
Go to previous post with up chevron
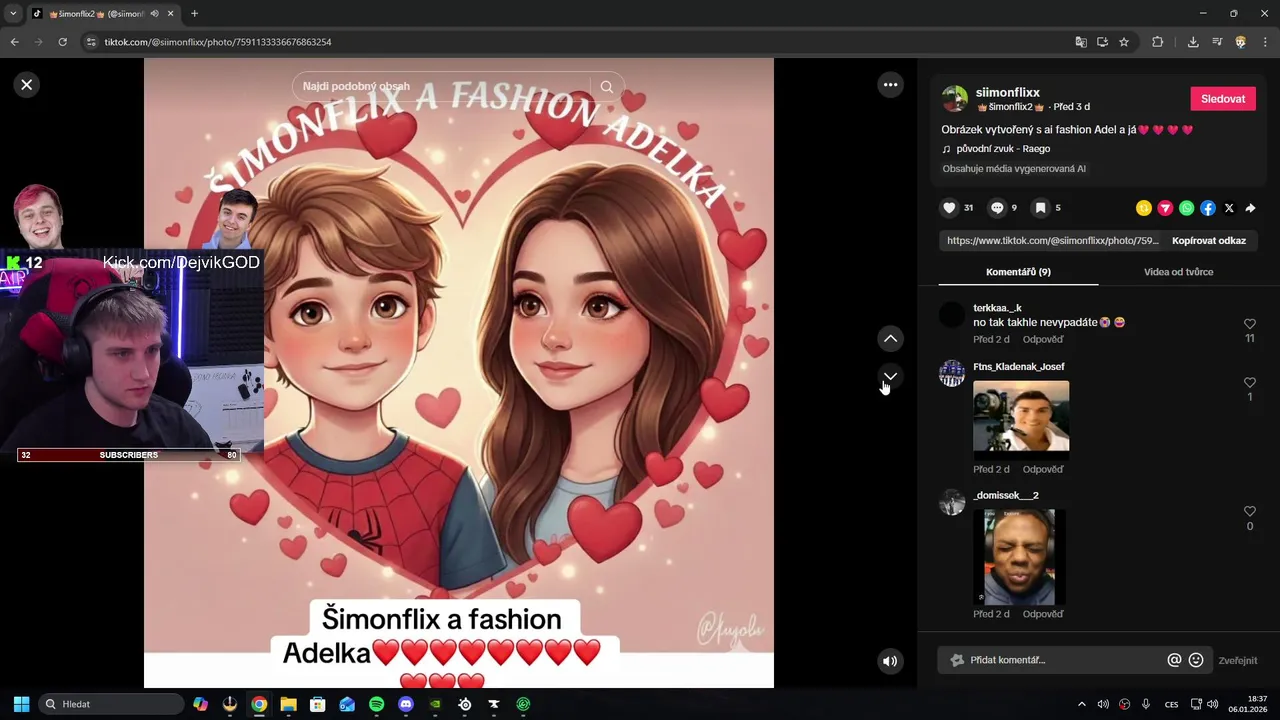(890, 339)
